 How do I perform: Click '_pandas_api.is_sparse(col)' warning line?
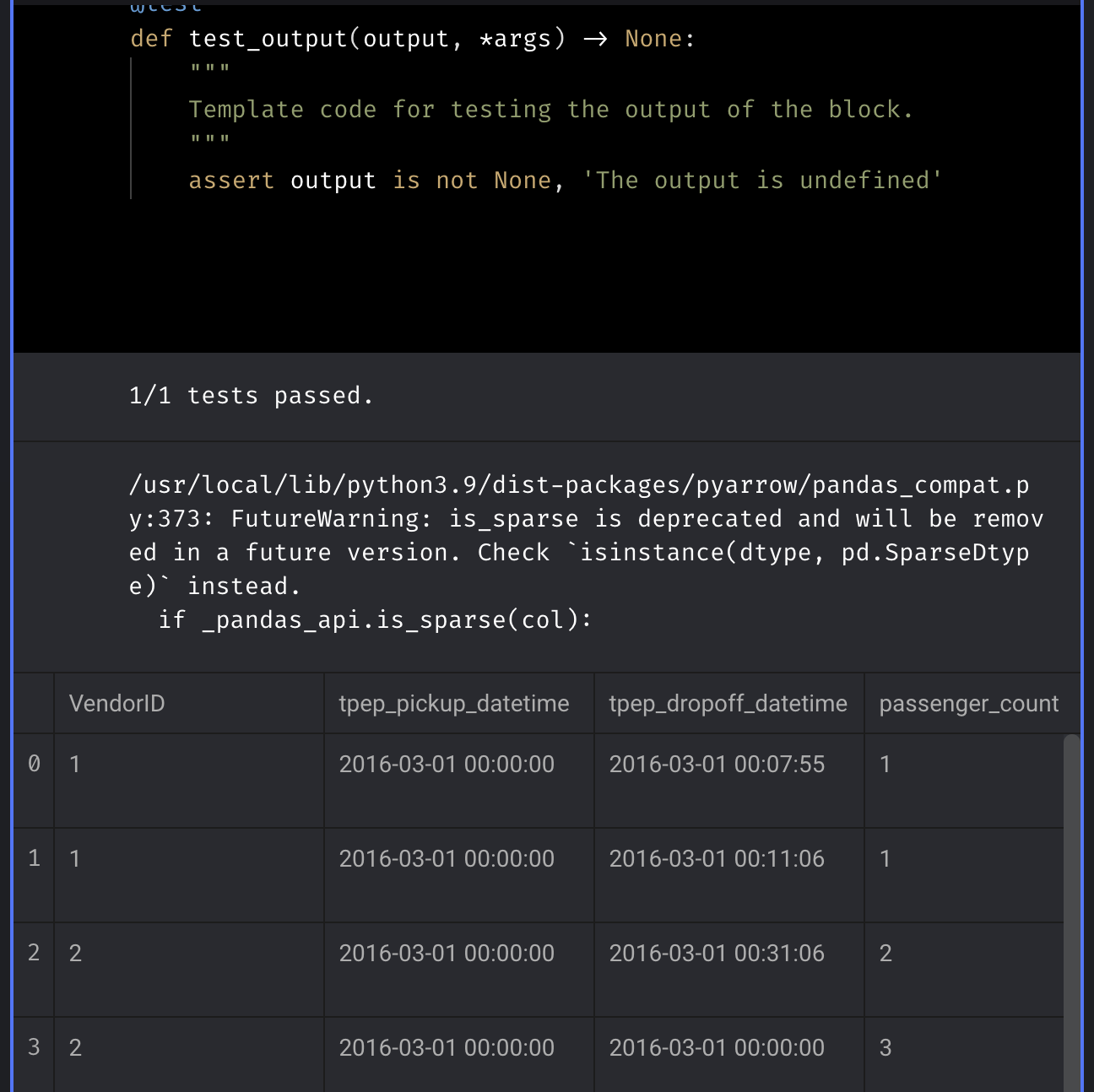376,619
